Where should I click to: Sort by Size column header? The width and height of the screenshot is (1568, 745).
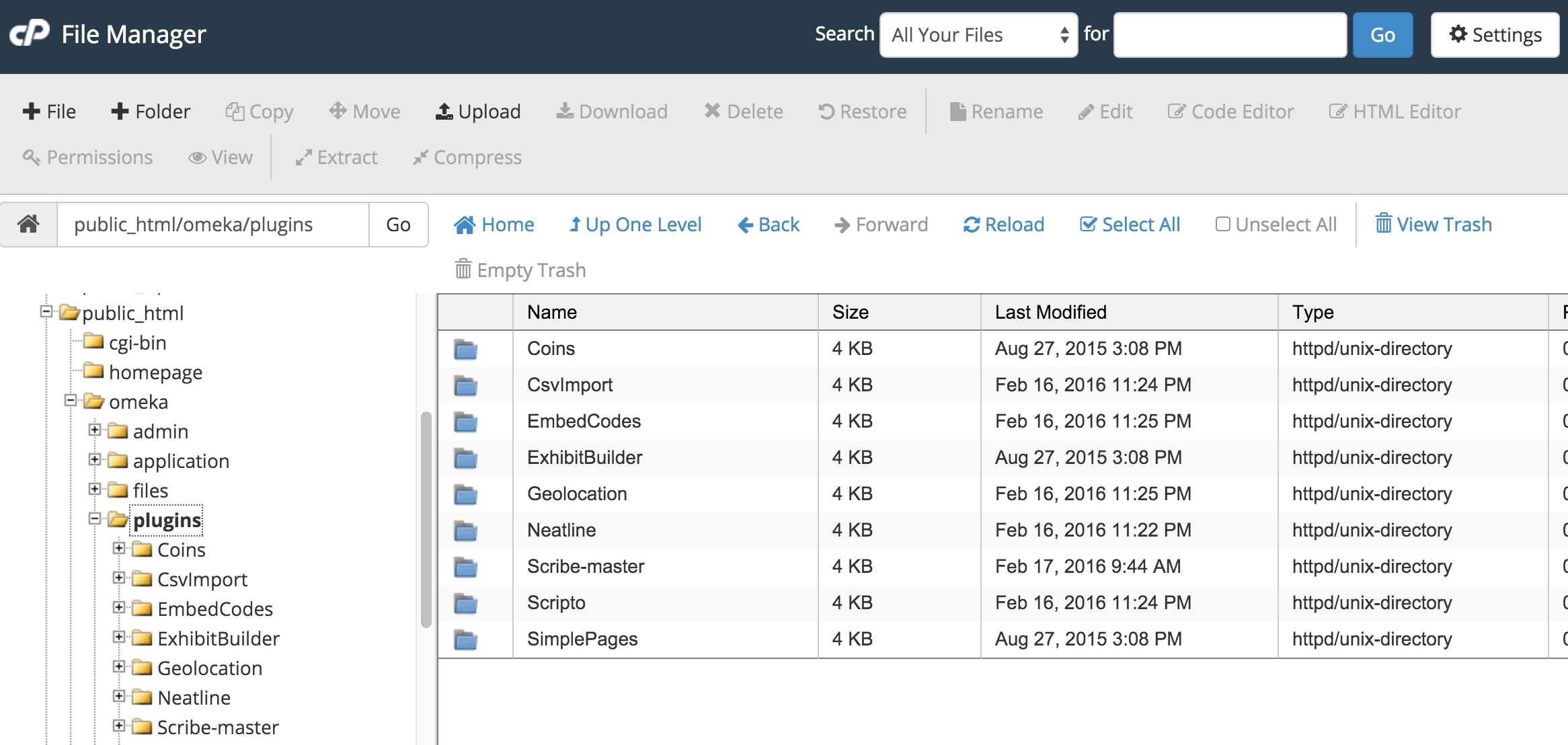pyautogui.click(x=900, y=312)
